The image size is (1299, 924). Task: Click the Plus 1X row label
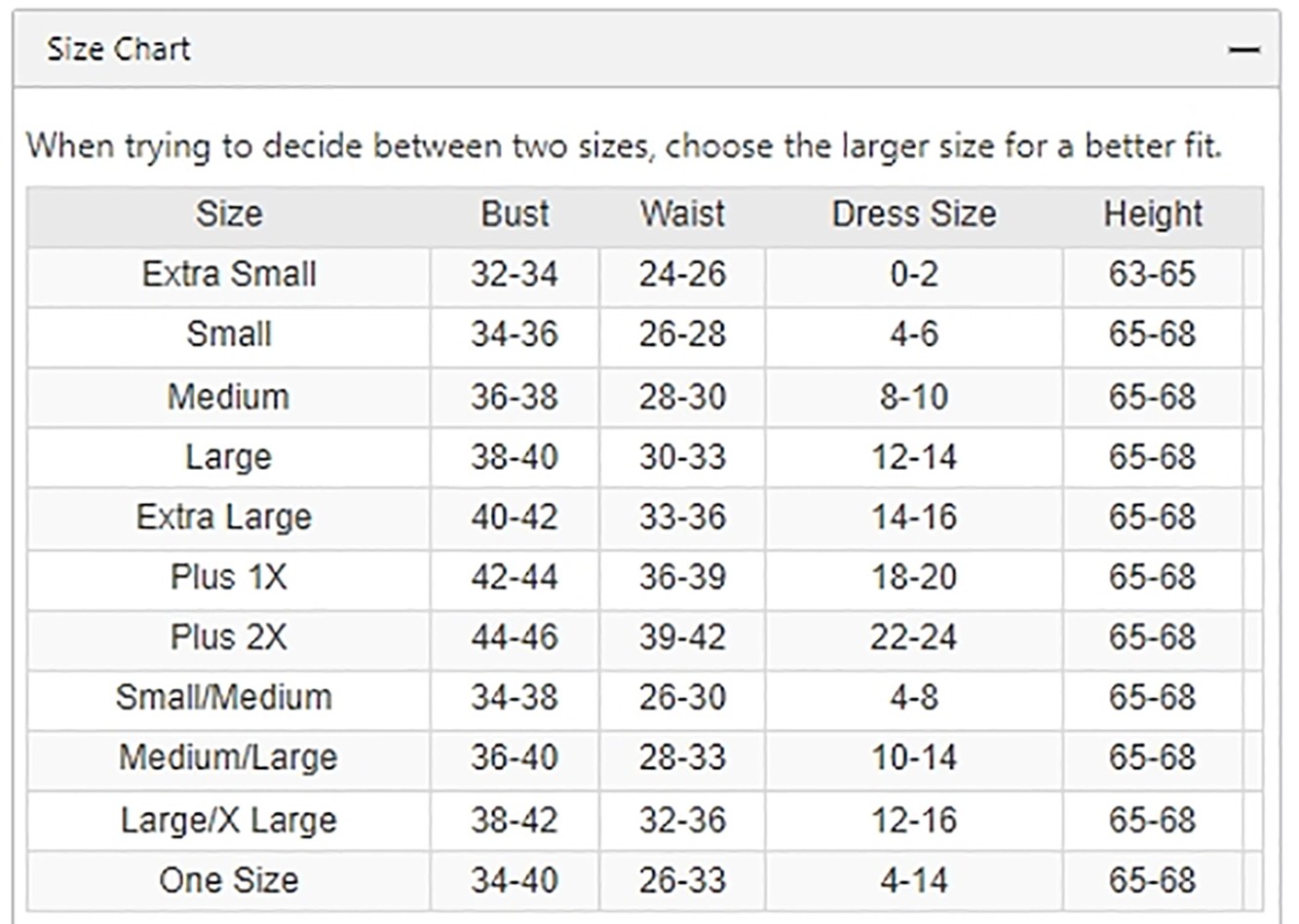point(229,577)
